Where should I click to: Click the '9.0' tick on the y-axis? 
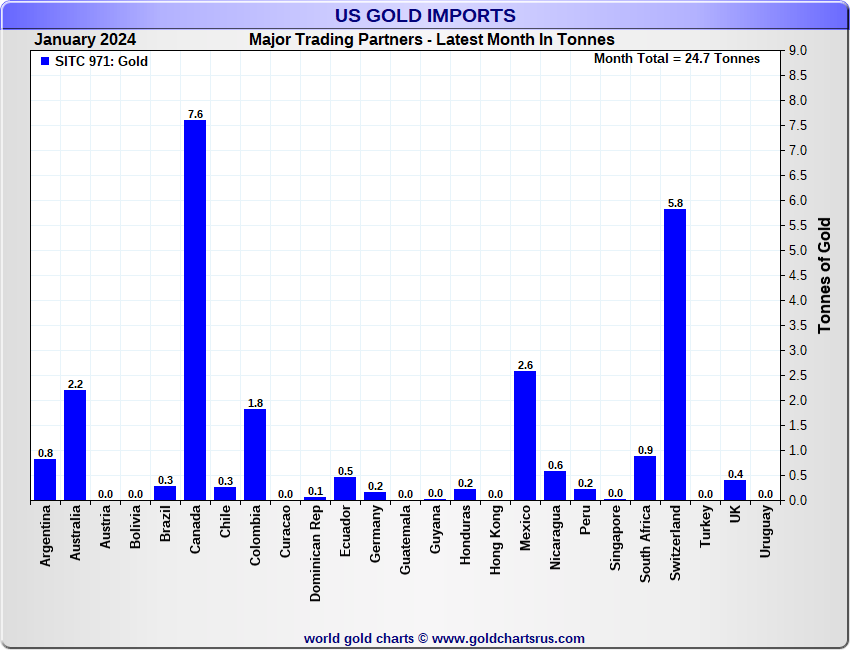797,50
